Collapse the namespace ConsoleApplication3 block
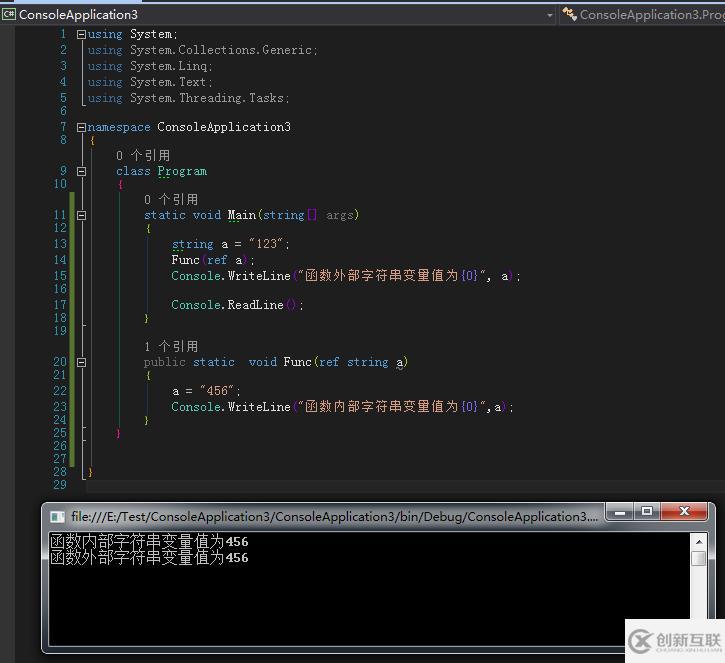Screen dimensions: 725x663 point(81,127)
